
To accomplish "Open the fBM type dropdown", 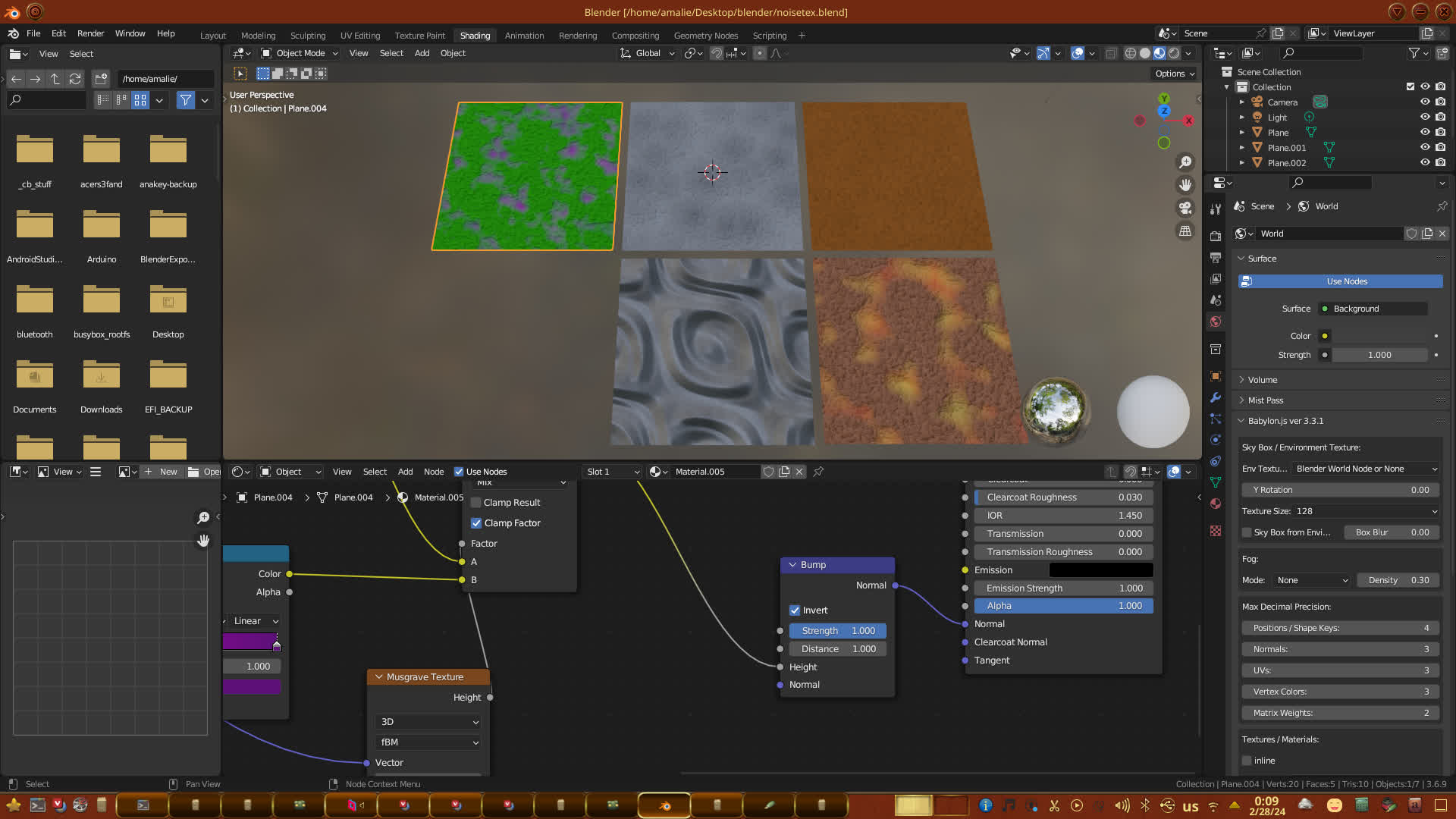I will tap(428, 742).
